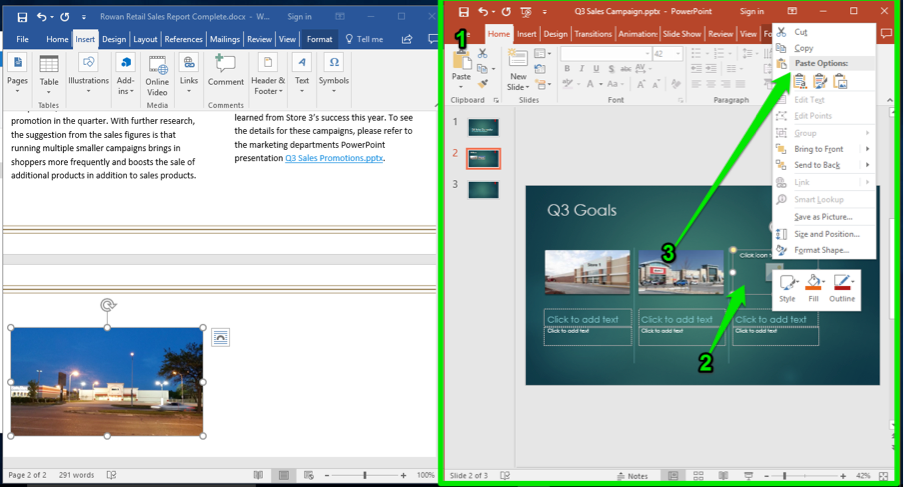This screenshot has height=487, width=904.
Task: Toggle Notes pane in PowerPoint status bar
Action: pyautogui.click(x=632, y=476)
